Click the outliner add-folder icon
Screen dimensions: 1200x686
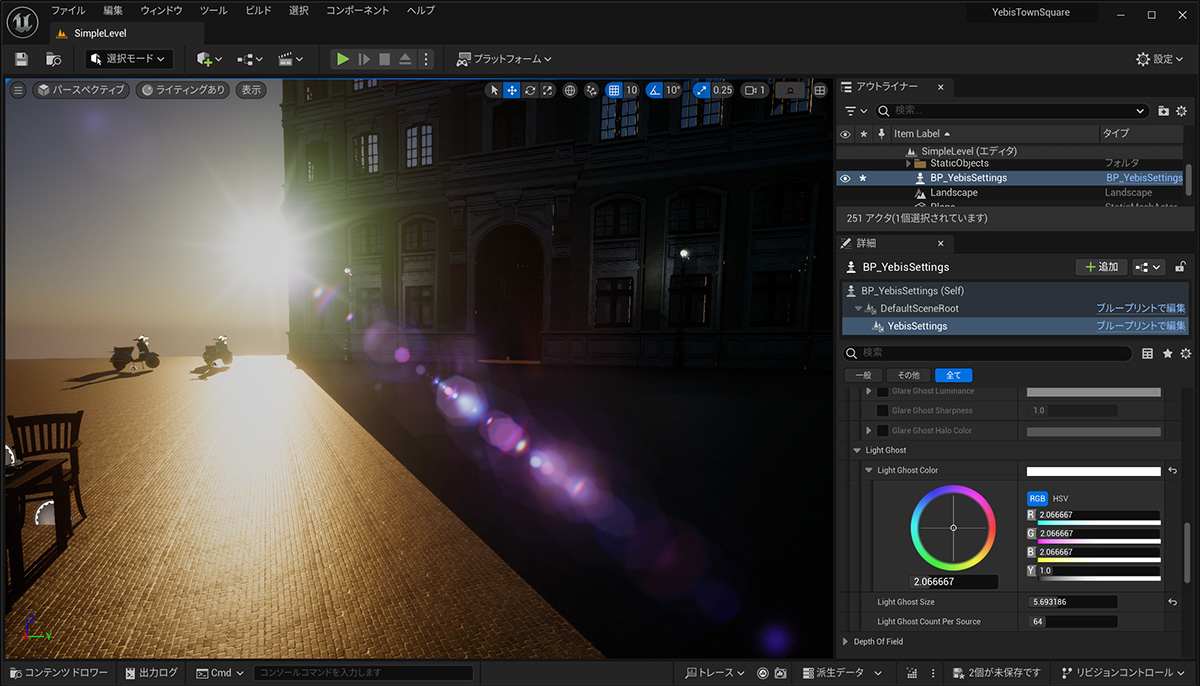coord(1163,111)
